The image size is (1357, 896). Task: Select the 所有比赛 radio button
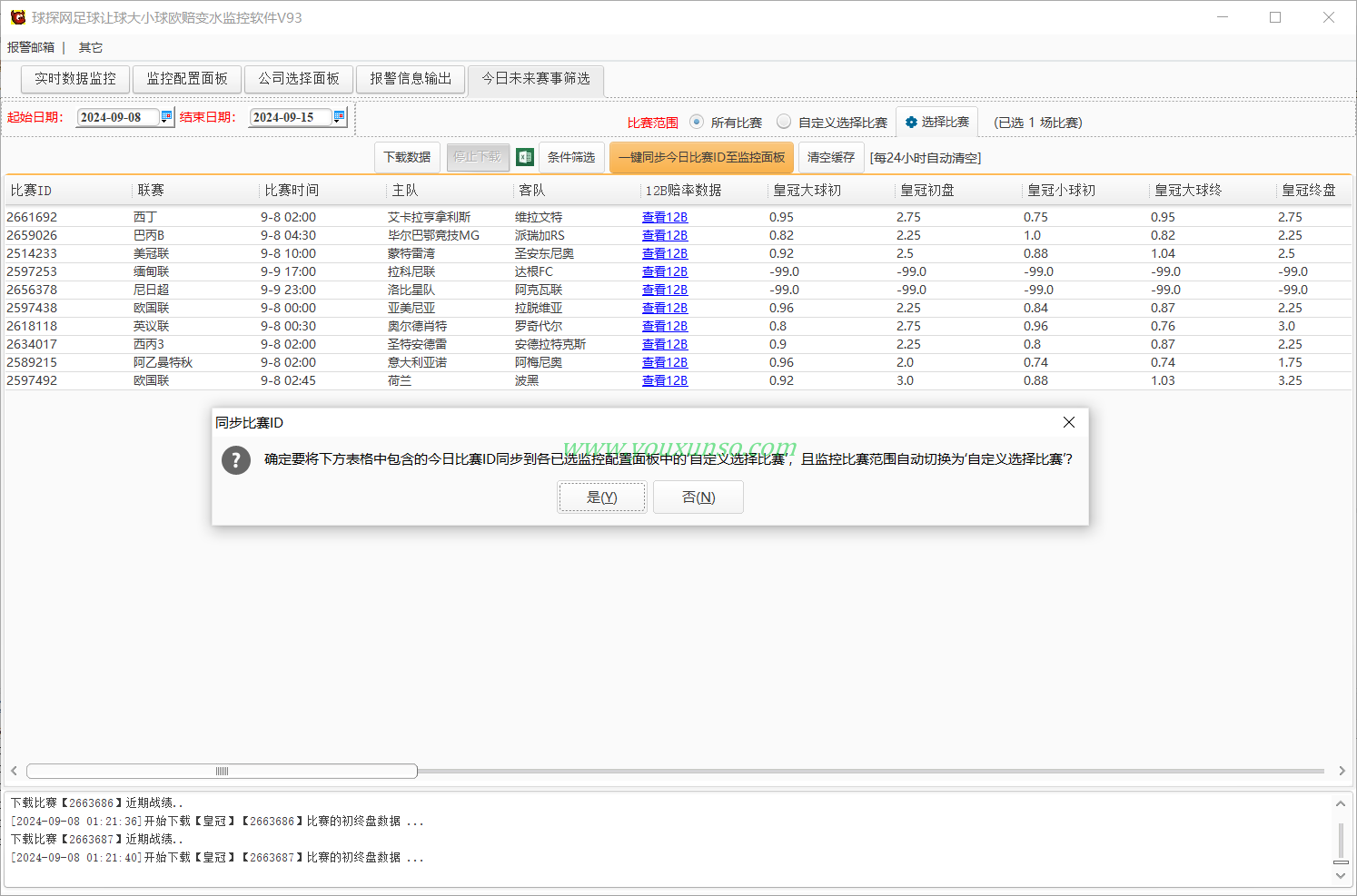click(697, 122)
